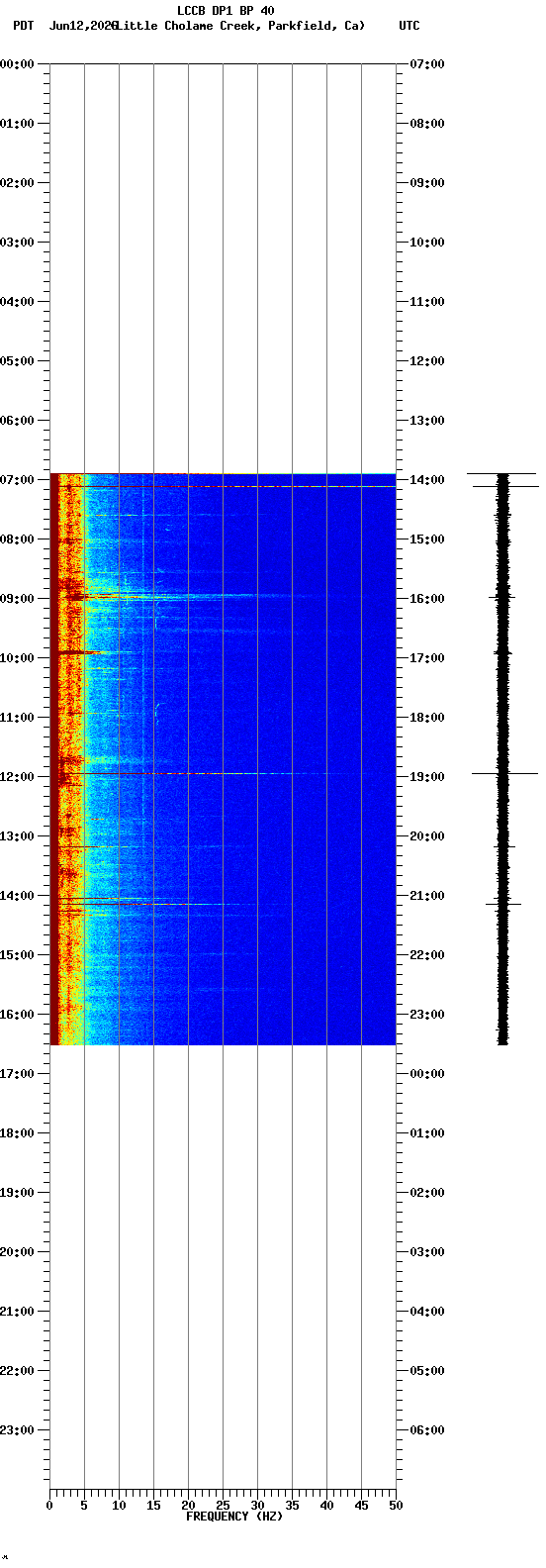The image size is (546, 1568).
Task: Click the seismogram waveform trace beside the spectrogram
Action: coord(502,758)
